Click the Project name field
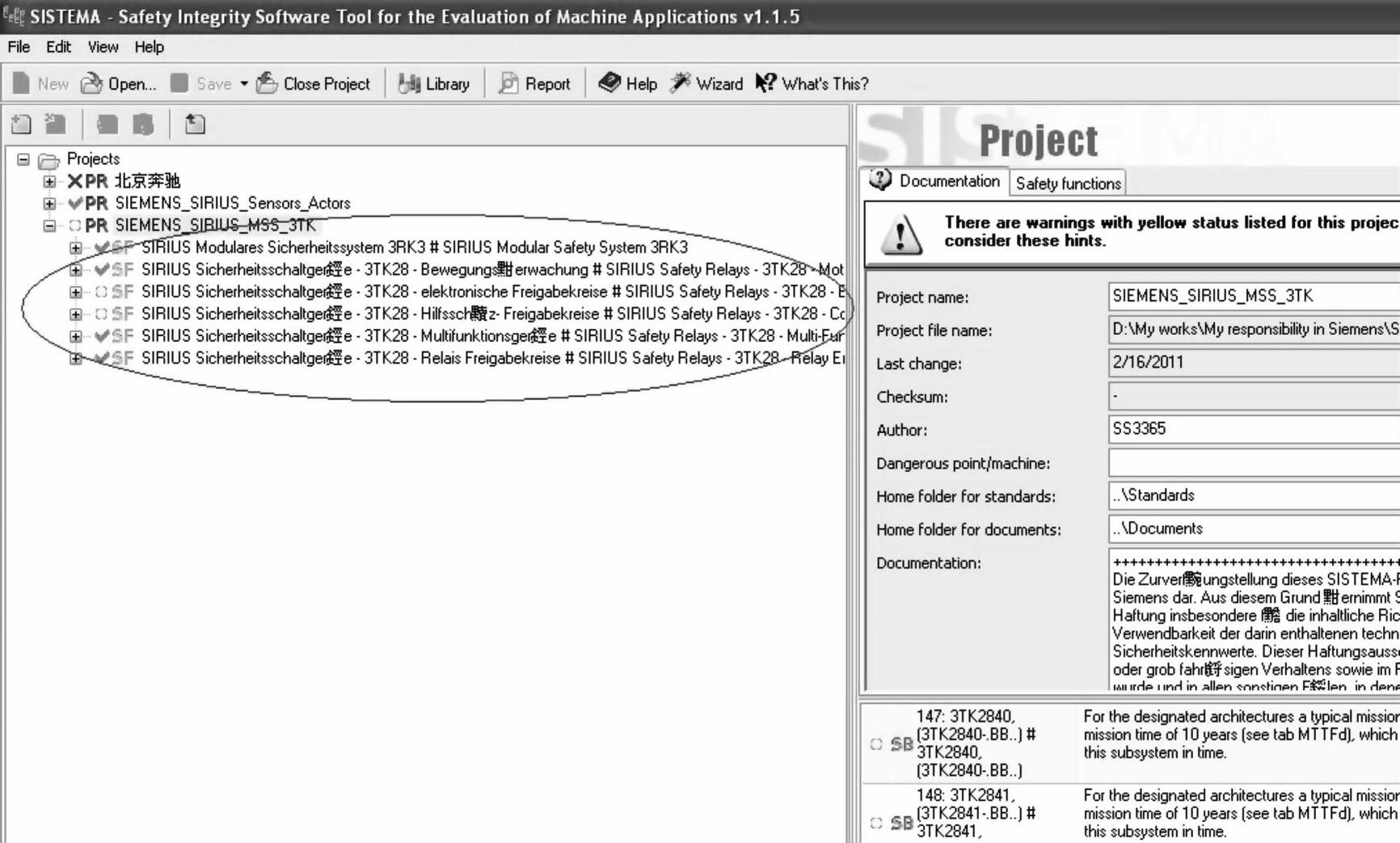 click(x=1254, y=296)
